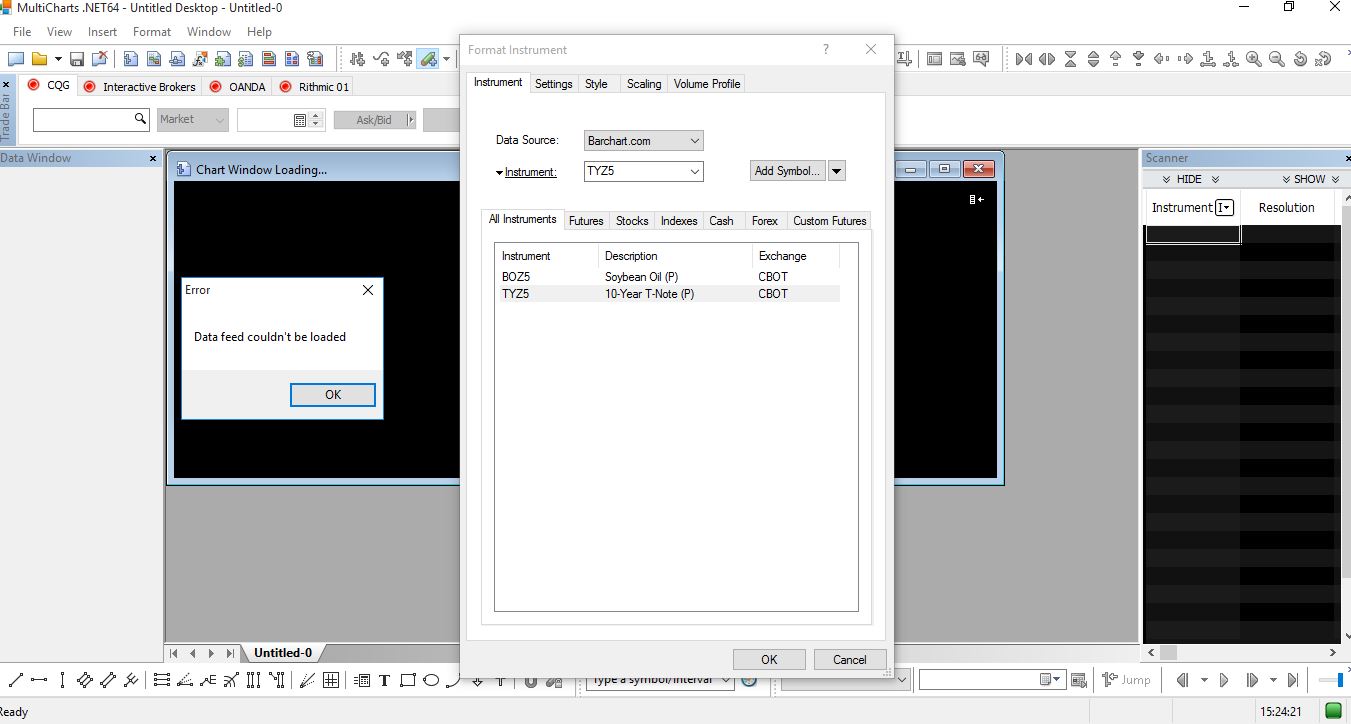Toggle the OANDA connection indicator

tap(215, 87)
